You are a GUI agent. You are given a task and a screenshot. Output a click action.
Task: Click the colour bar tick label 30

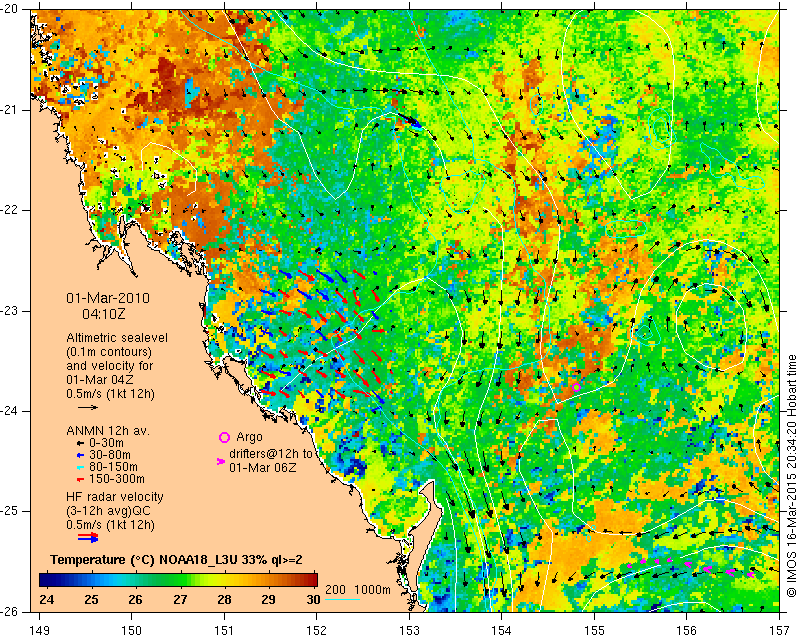click(313, 599)
